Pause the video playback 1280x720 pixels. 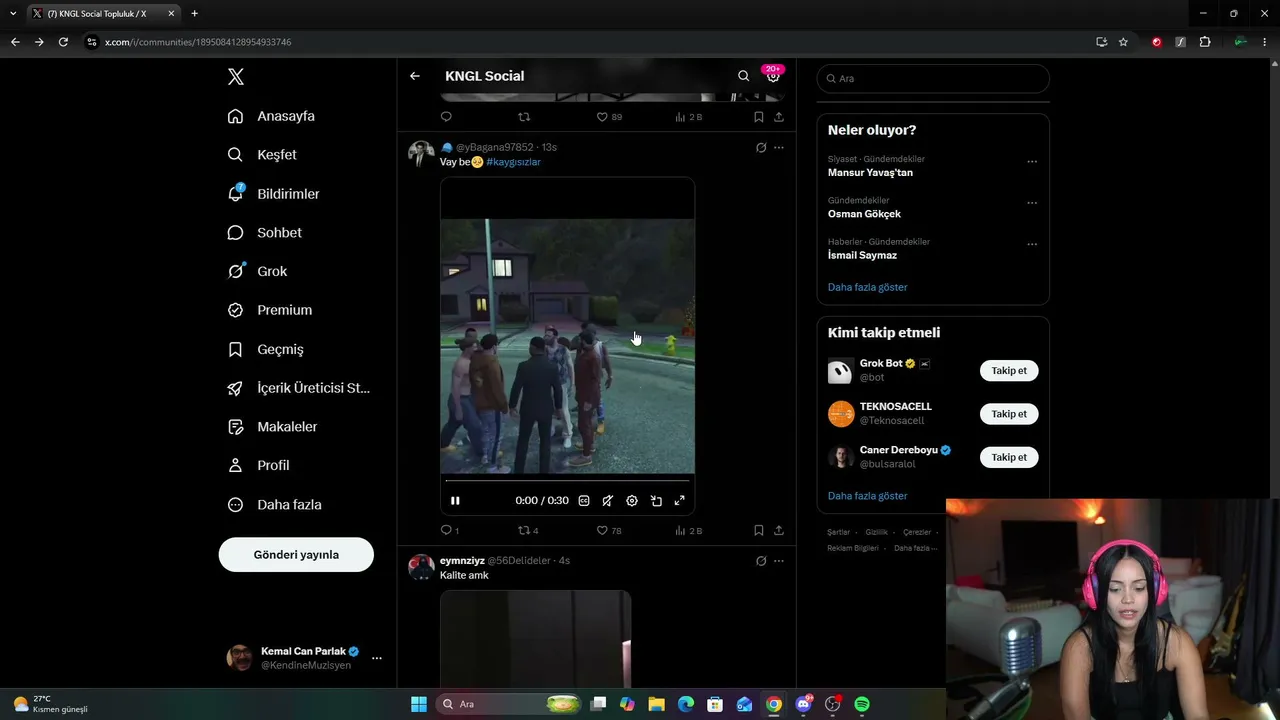click(455, 501)
